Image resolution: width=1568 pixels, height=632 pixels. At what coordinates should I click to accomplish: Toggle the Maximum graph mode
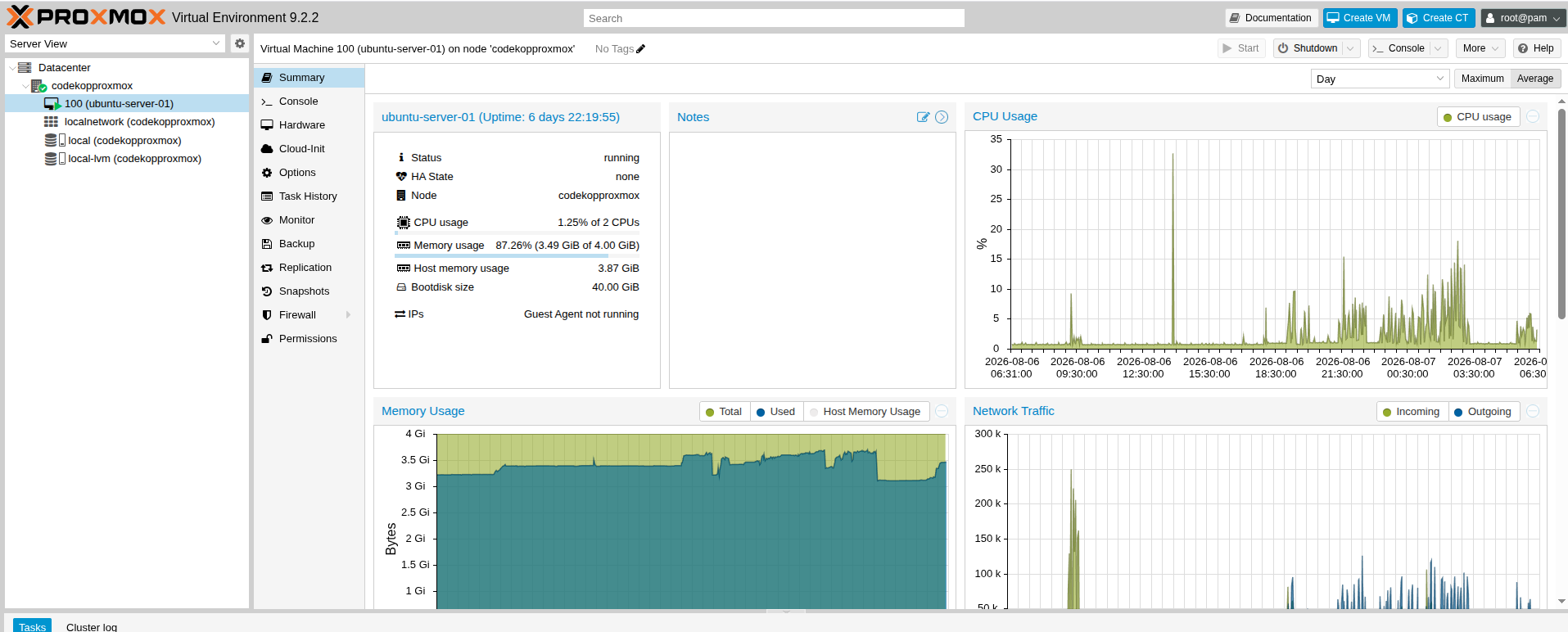point(1482,79)
